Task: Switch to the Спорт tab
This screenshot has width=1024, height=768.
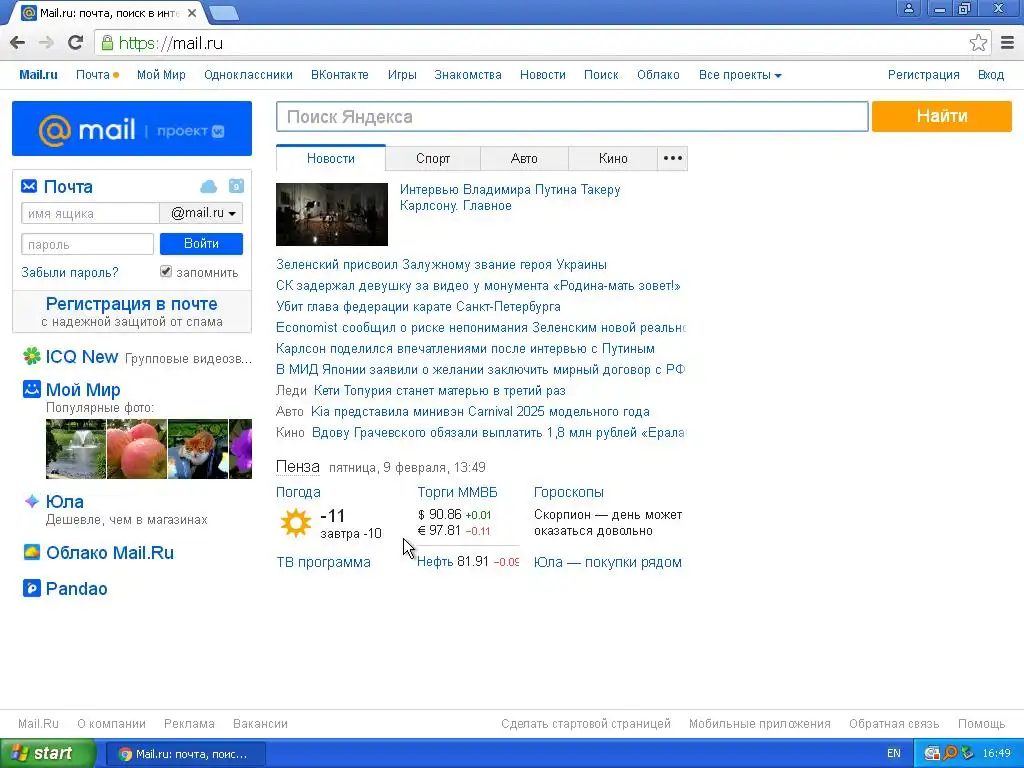Action: coord(433,158)
